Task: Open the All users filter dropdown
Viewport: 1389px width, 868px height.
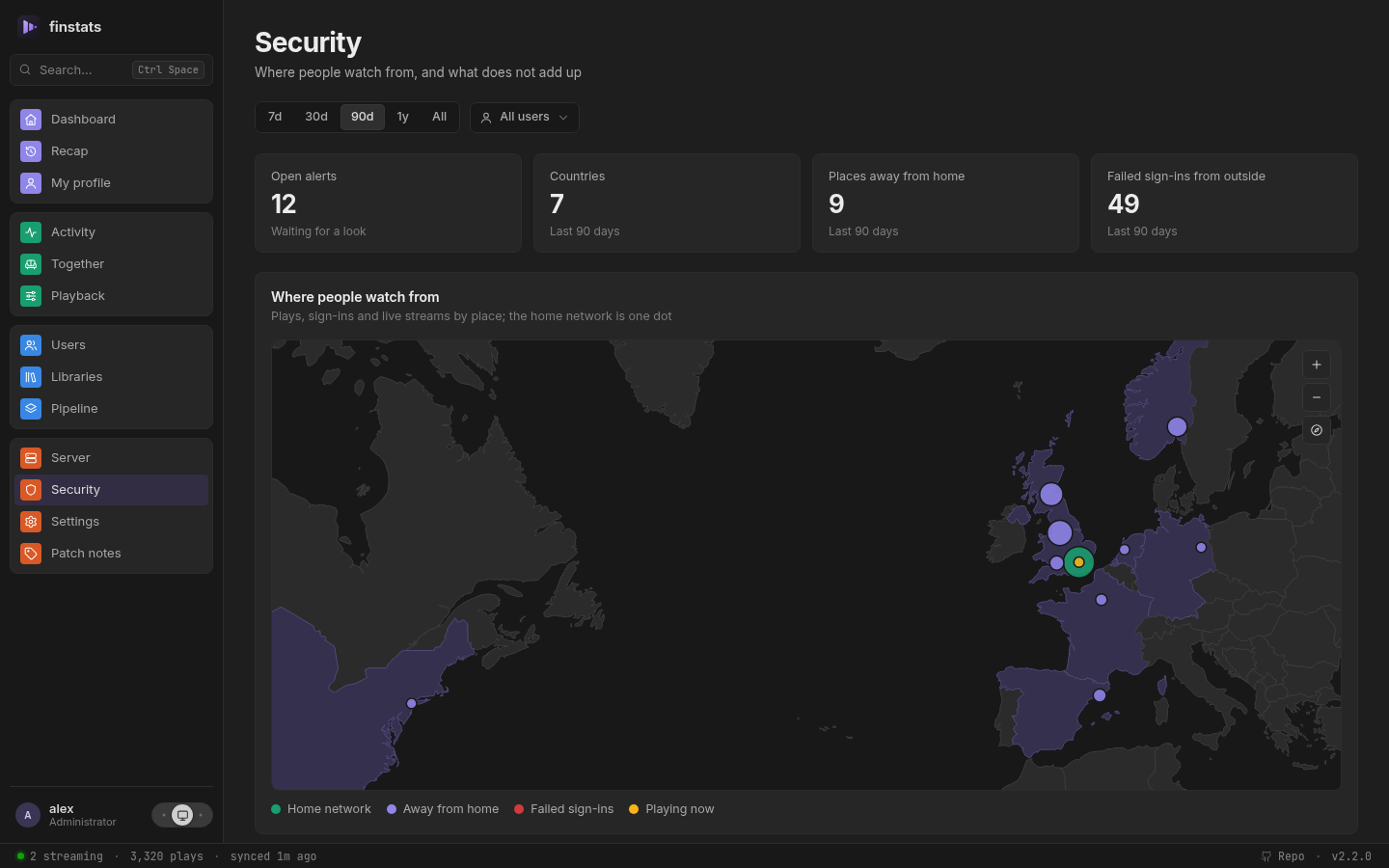Action: click(525, 118)
